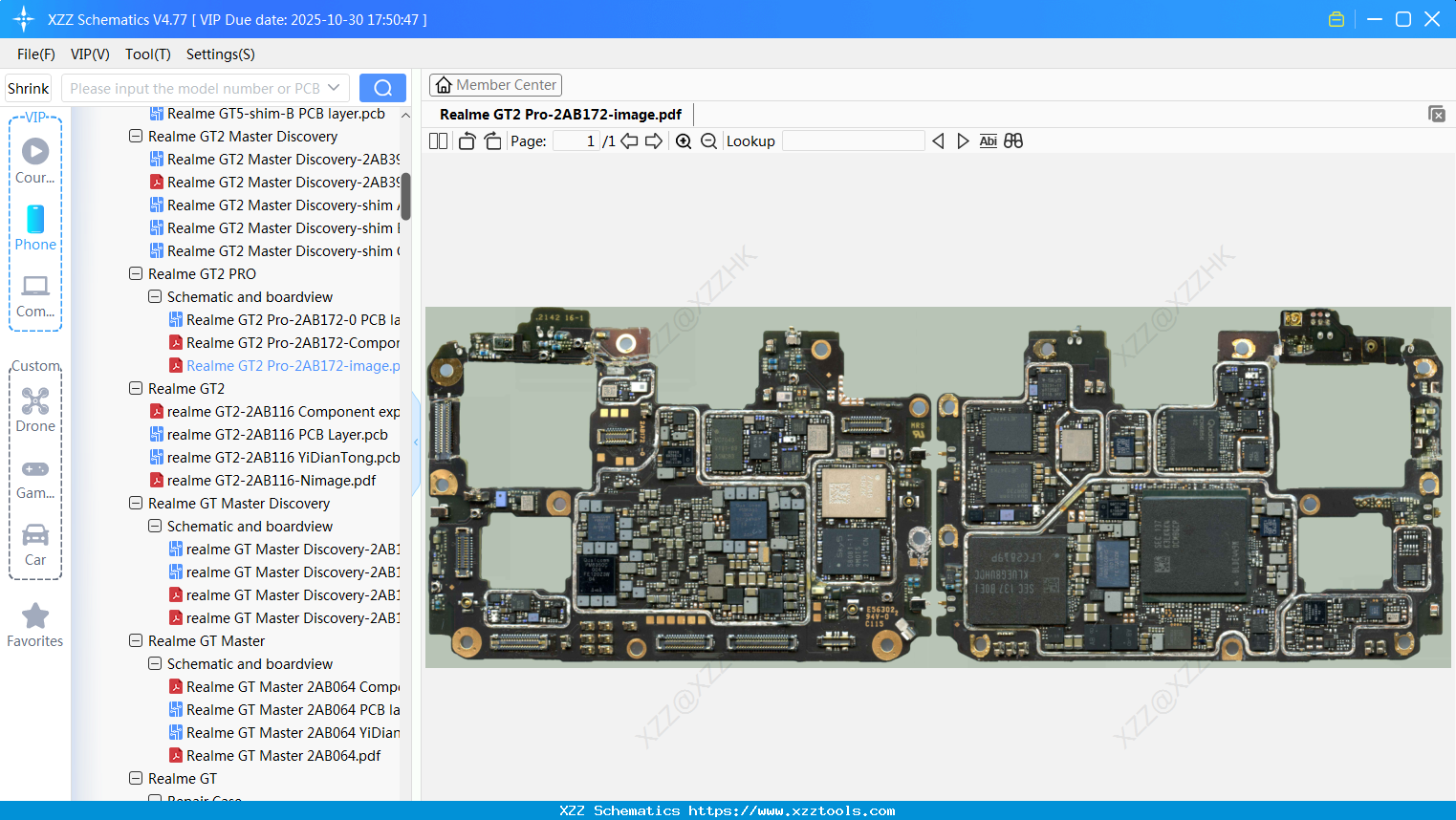Click the Shrink panel button
Viewport: 1456px width, 820px height.
click(29, 88)
